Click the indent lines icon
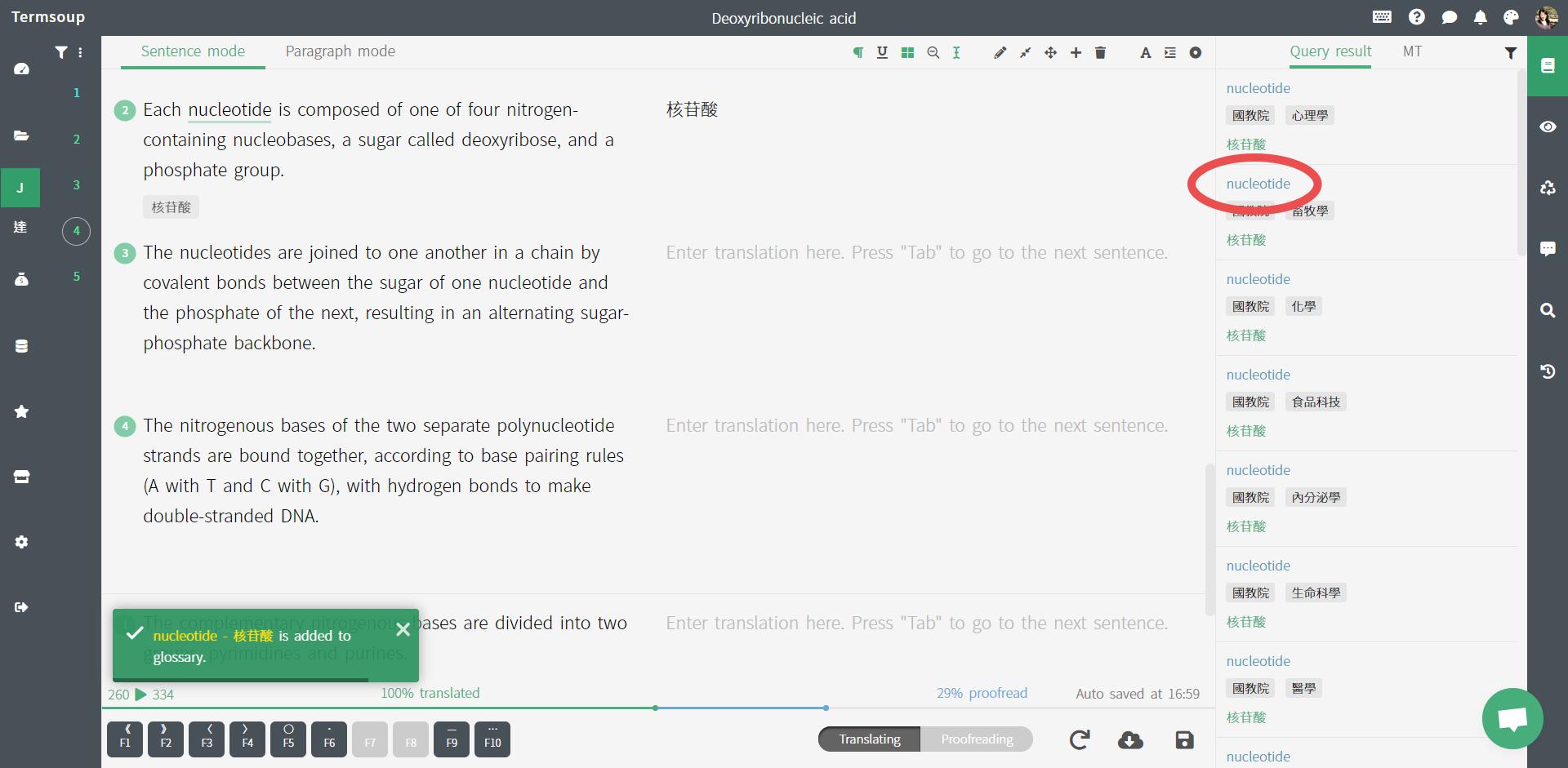This screenshot has height=768, width=1568. point(1170,52)
